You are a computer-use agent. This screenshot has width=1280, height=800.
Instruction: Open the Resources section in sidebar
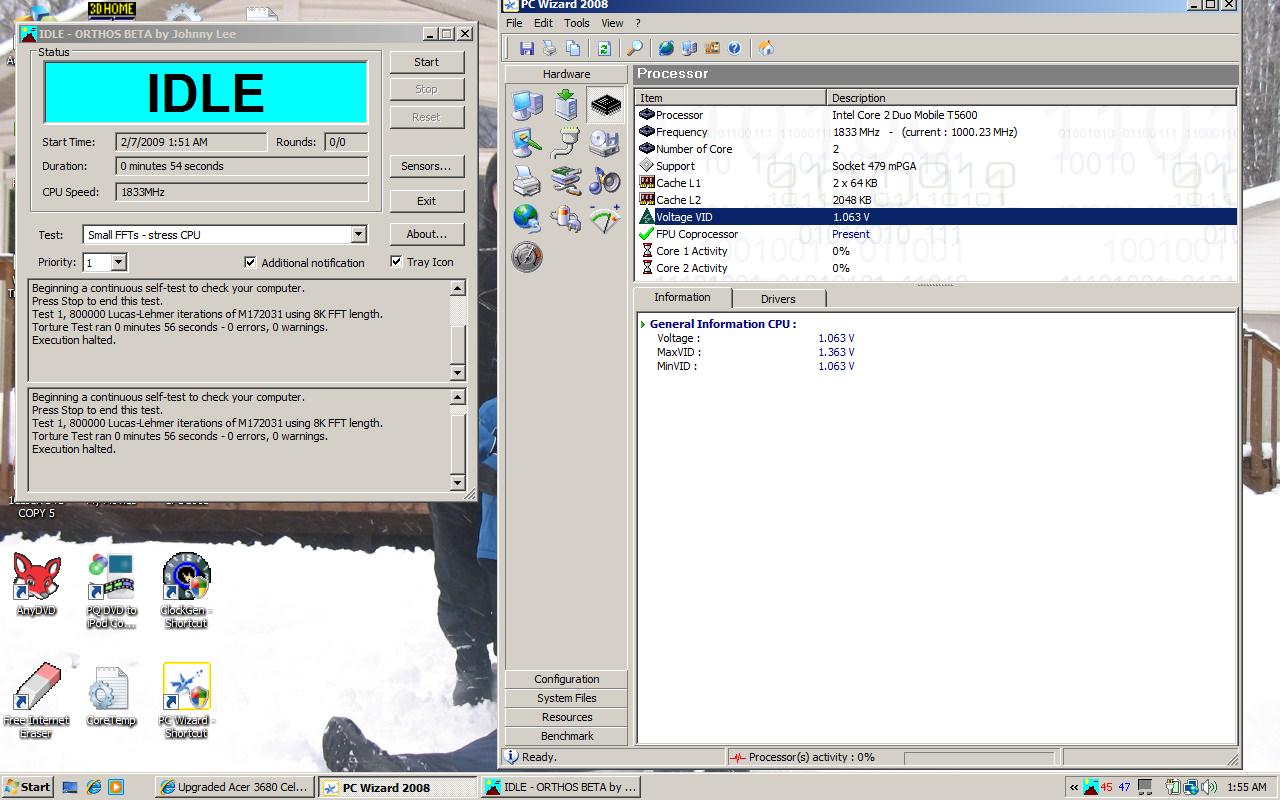[x=567, y=717]
